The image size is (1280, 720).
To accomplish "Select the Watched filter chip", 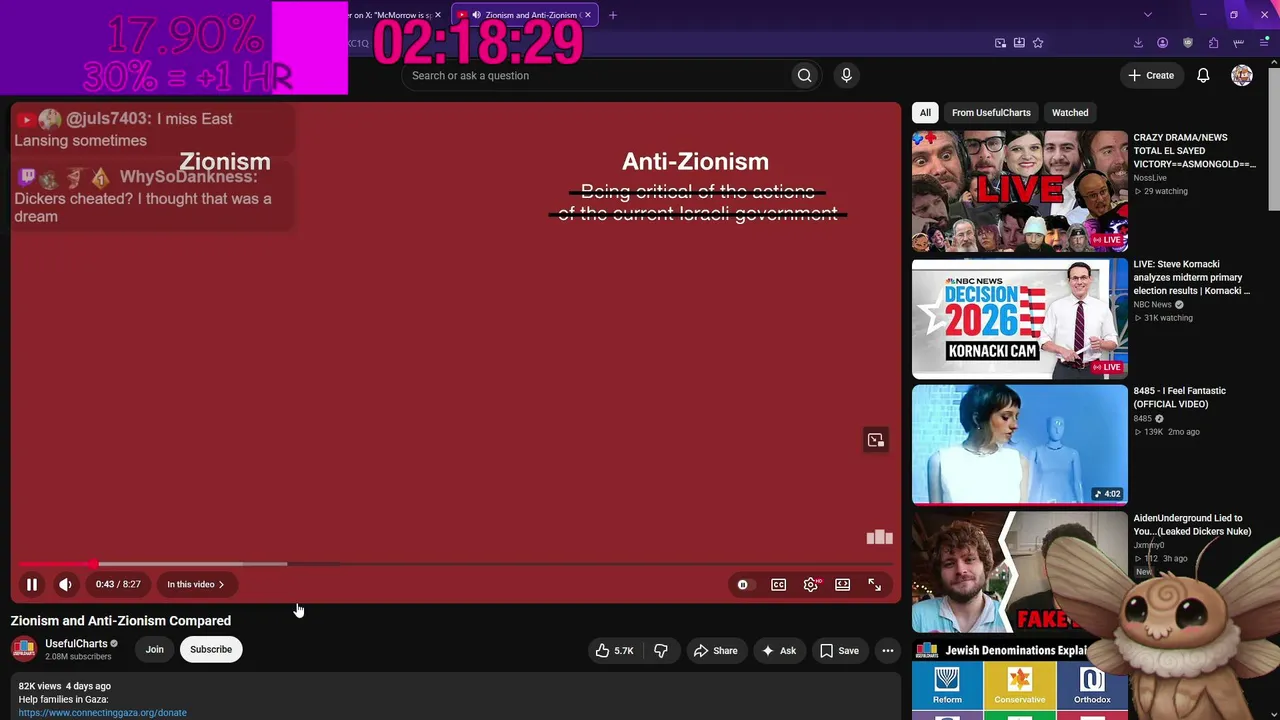I will [1070, 113].
